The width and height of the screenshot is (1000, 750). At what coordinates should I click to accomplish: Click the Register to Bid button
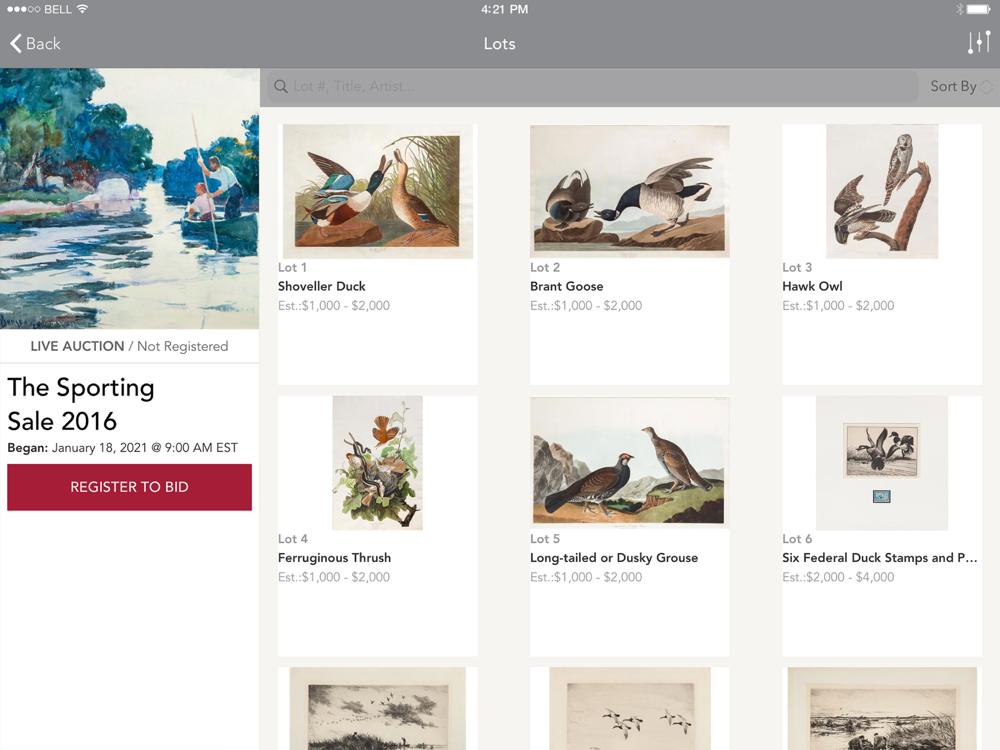(129, 487)
